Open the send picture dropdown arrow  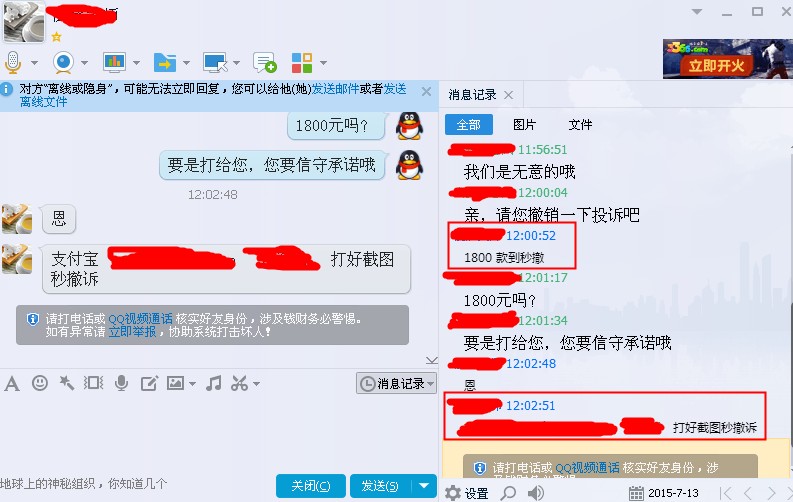192,384
